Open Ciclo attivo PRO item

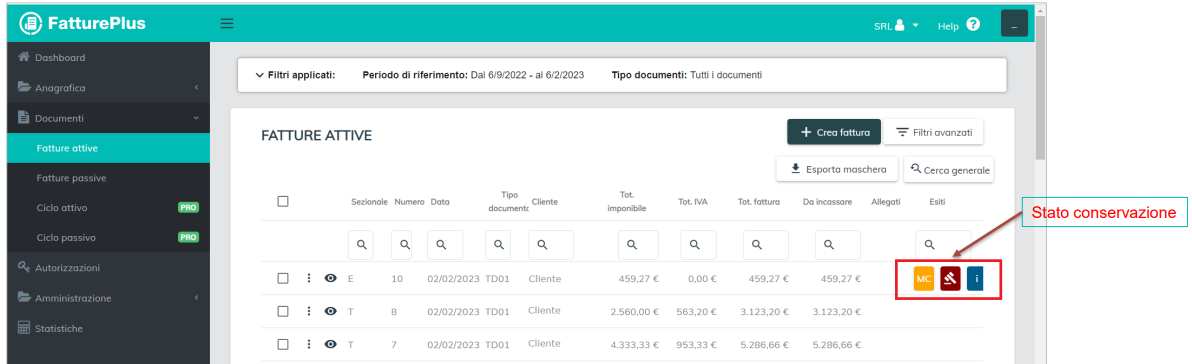pos(108,207)
